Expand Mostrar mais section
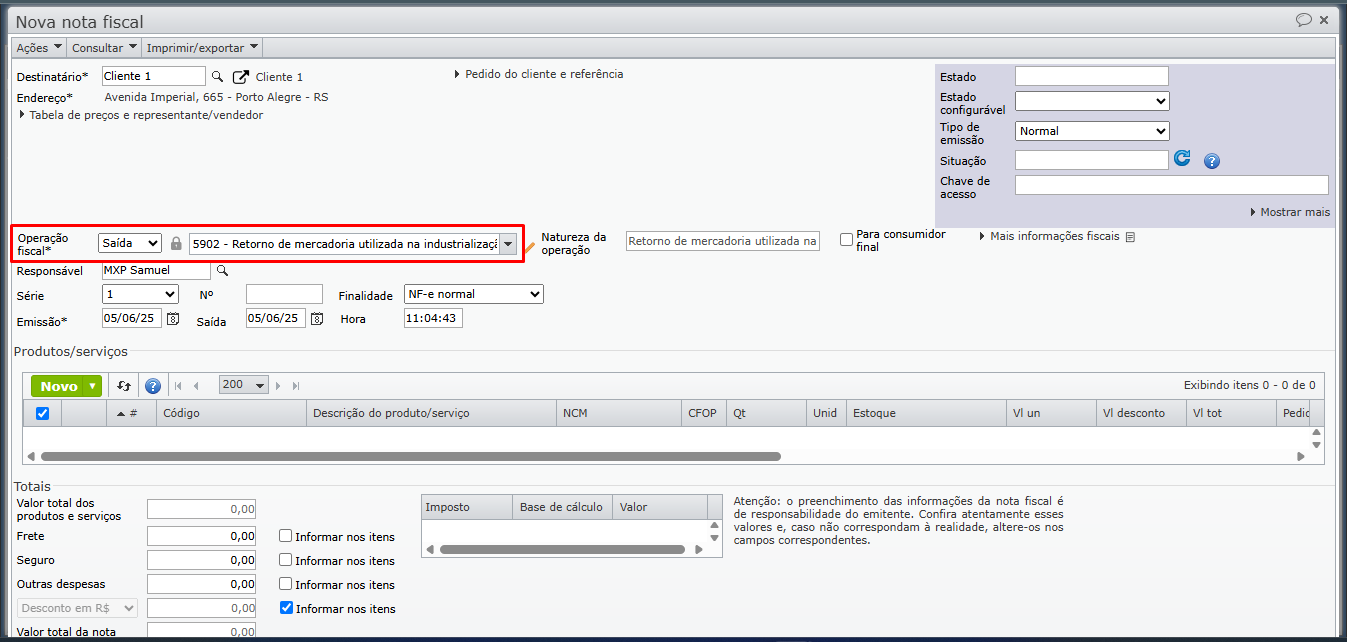The height and width of the screenshot is (642, 1347). [1290, 212]
